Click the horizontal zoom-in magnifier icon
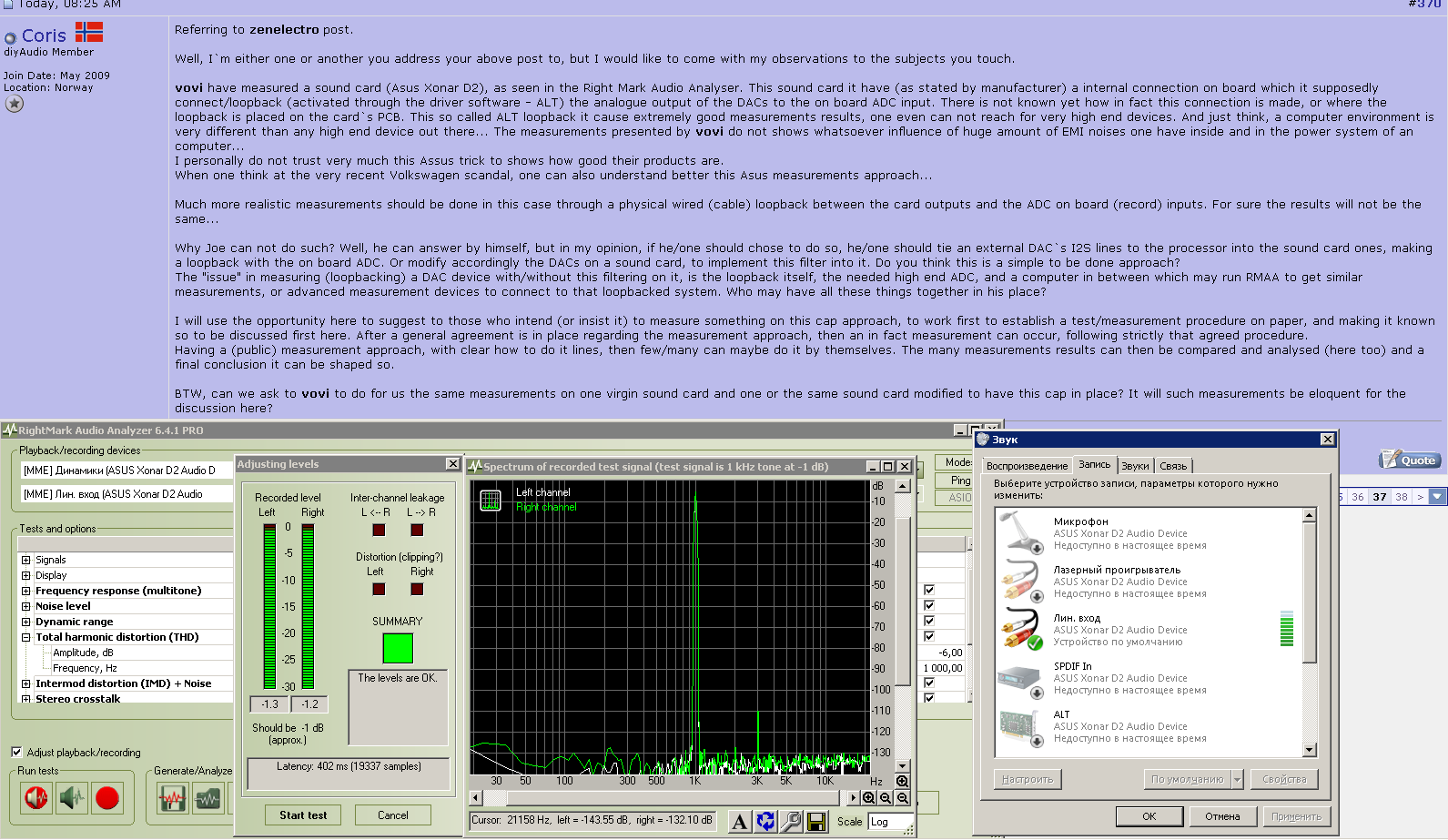 [x=869, y=797]
